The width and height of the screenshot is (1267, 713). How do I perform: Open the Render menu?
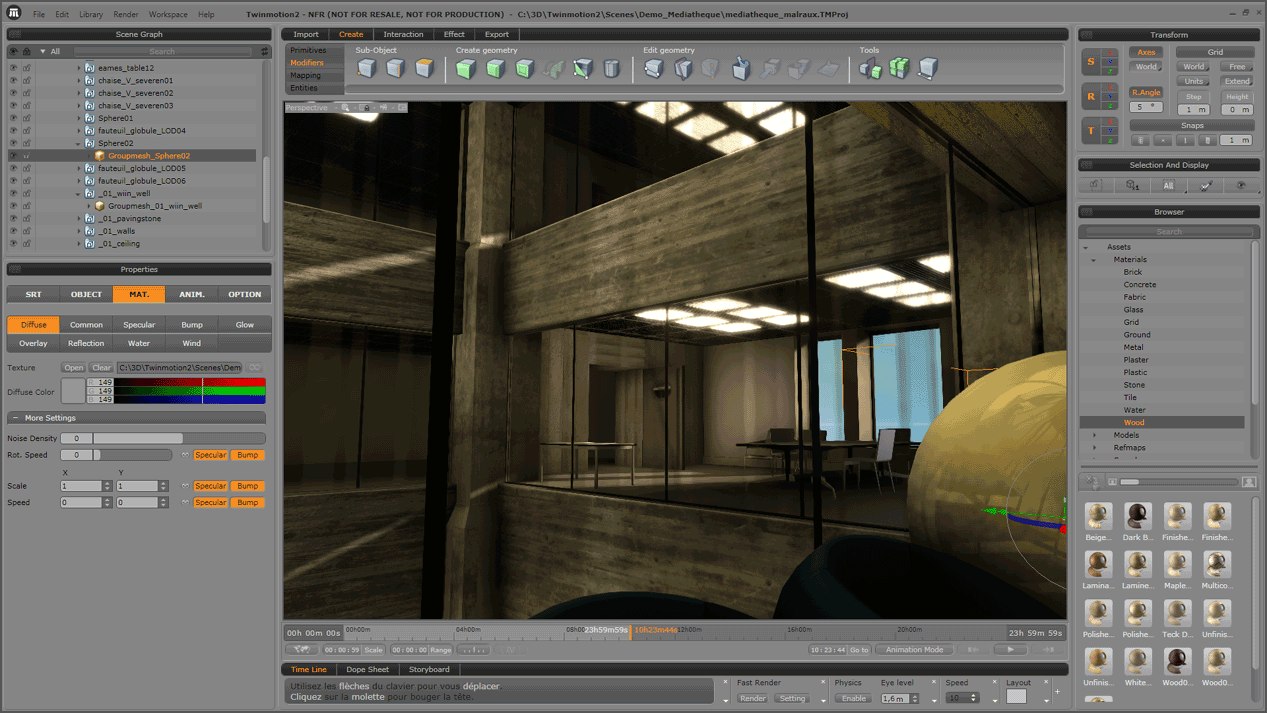pyautogui.click(x=126, y=15)
